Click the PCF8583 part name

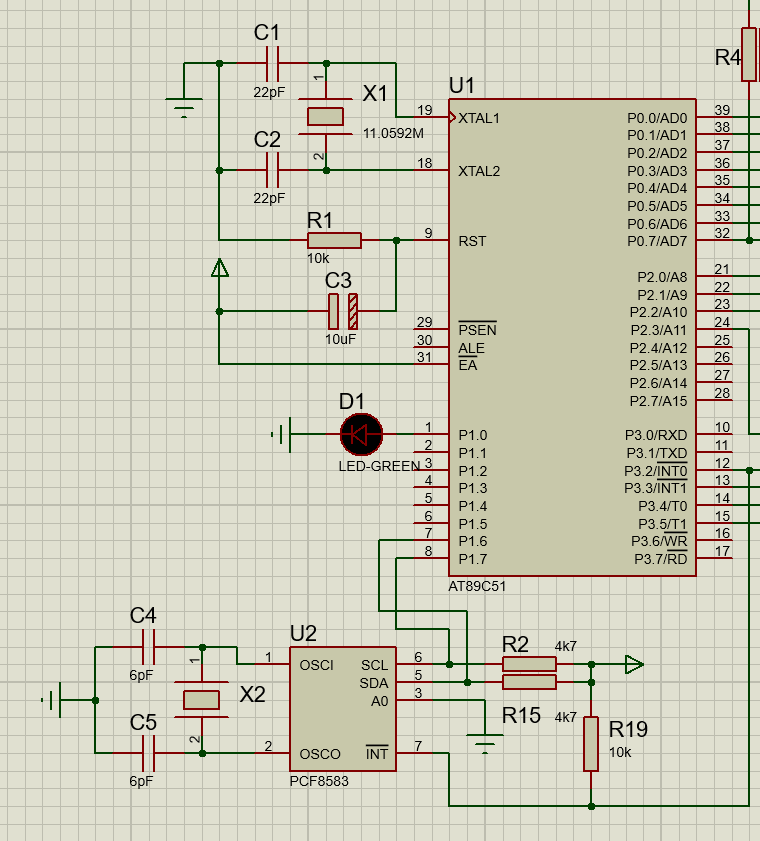pyautogui.click(x=319, y=781)
